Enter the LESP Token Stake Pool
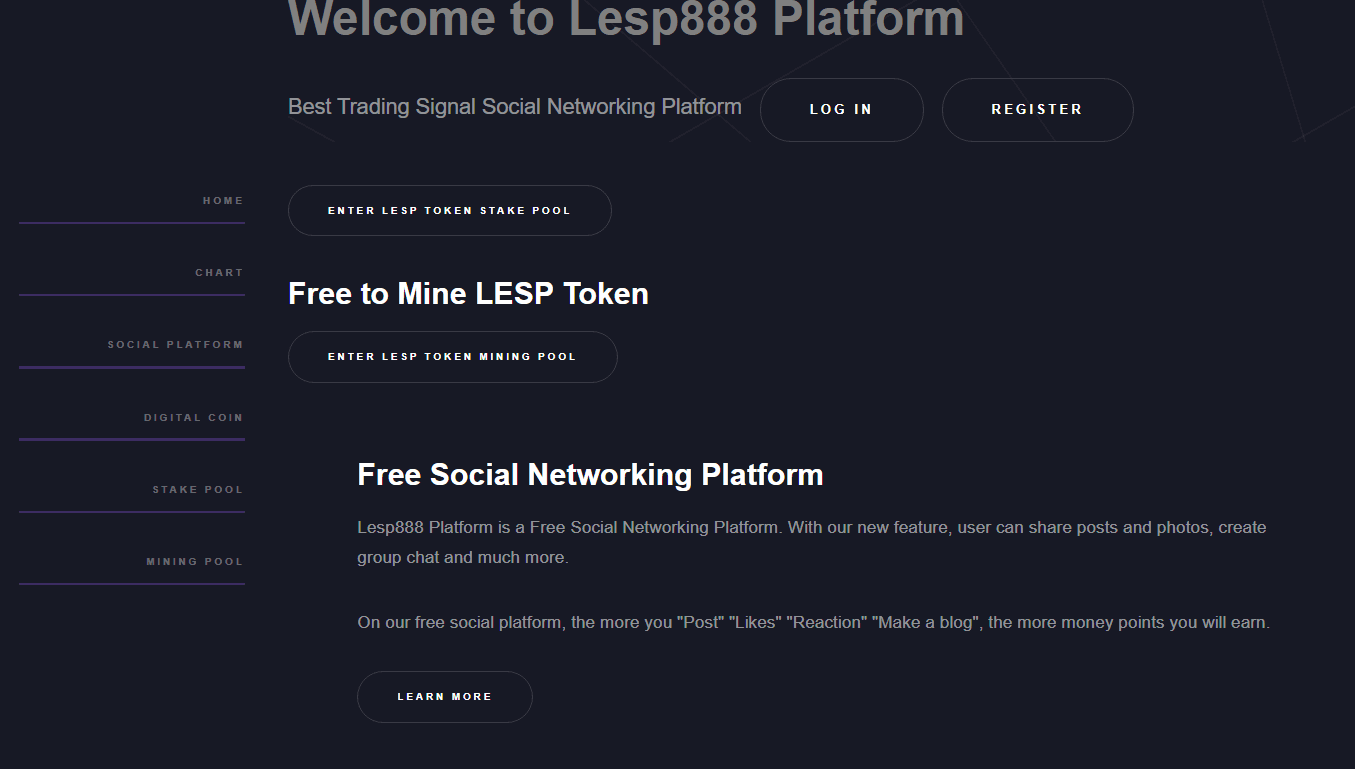 pos(449,210)
